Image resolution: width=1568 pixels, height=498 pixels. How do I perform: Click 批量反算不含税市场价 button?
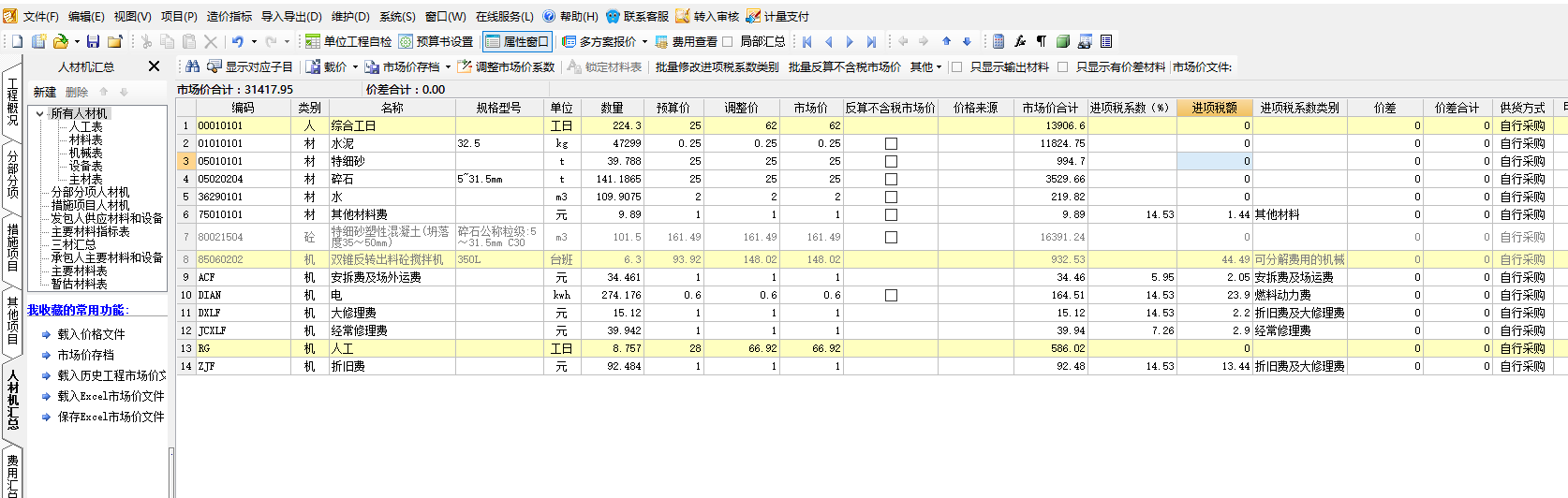coord(845,66)
